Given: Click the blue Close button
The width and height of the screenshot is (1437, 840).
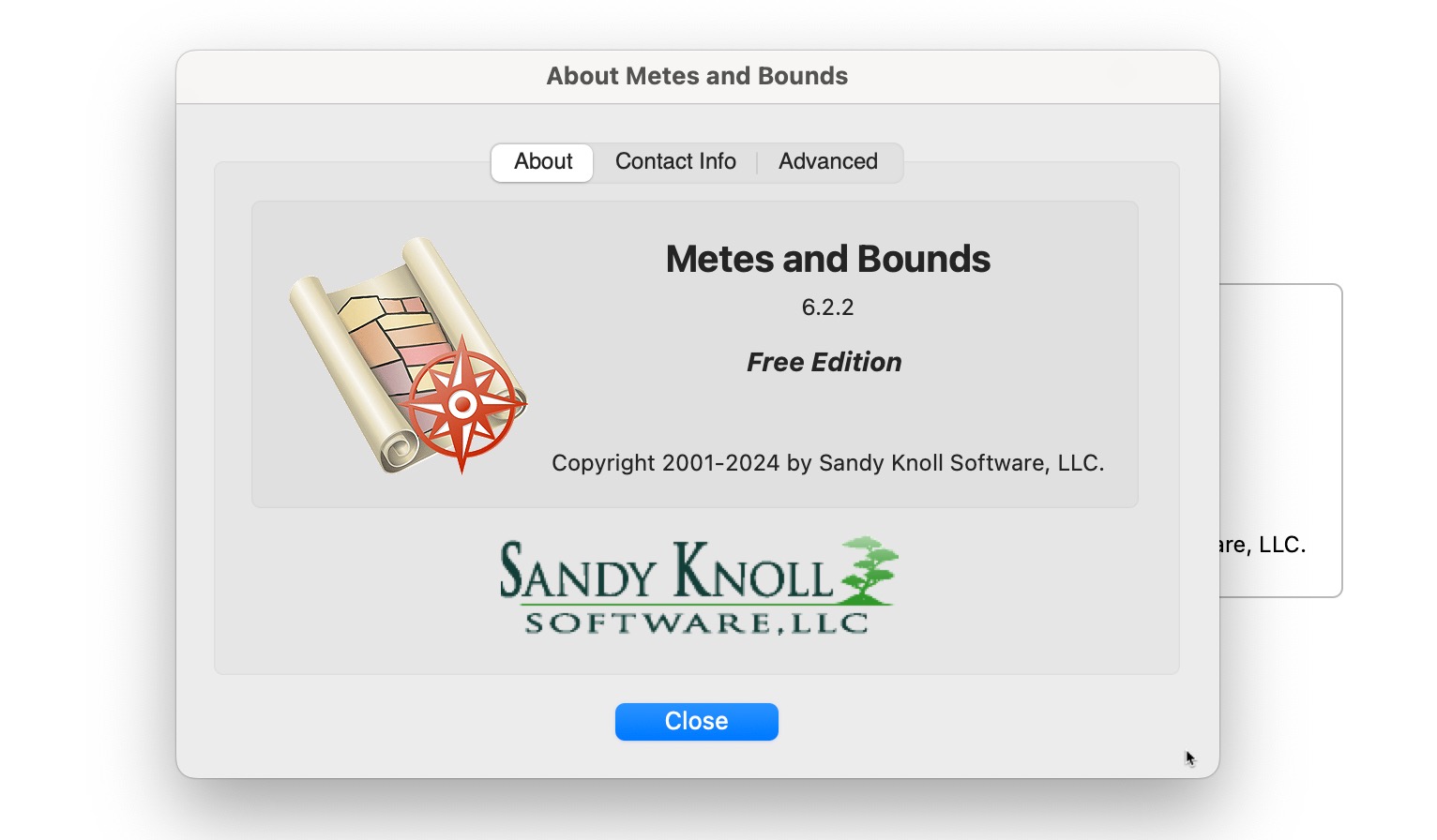Looking at the screenshot, I should point(697,721).
